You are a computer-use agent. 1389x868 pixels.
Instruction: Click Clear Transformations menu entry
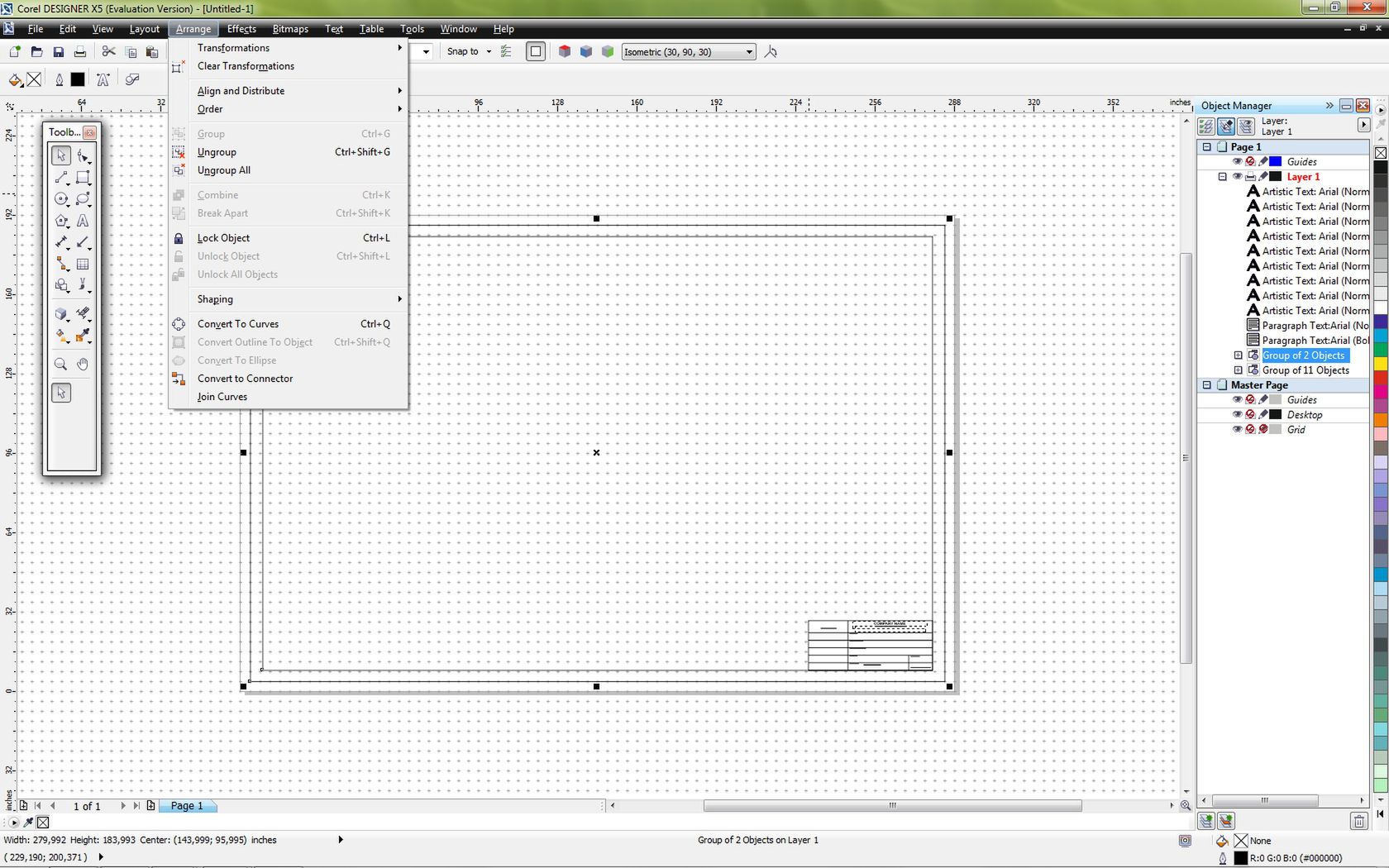pos(287,66)
